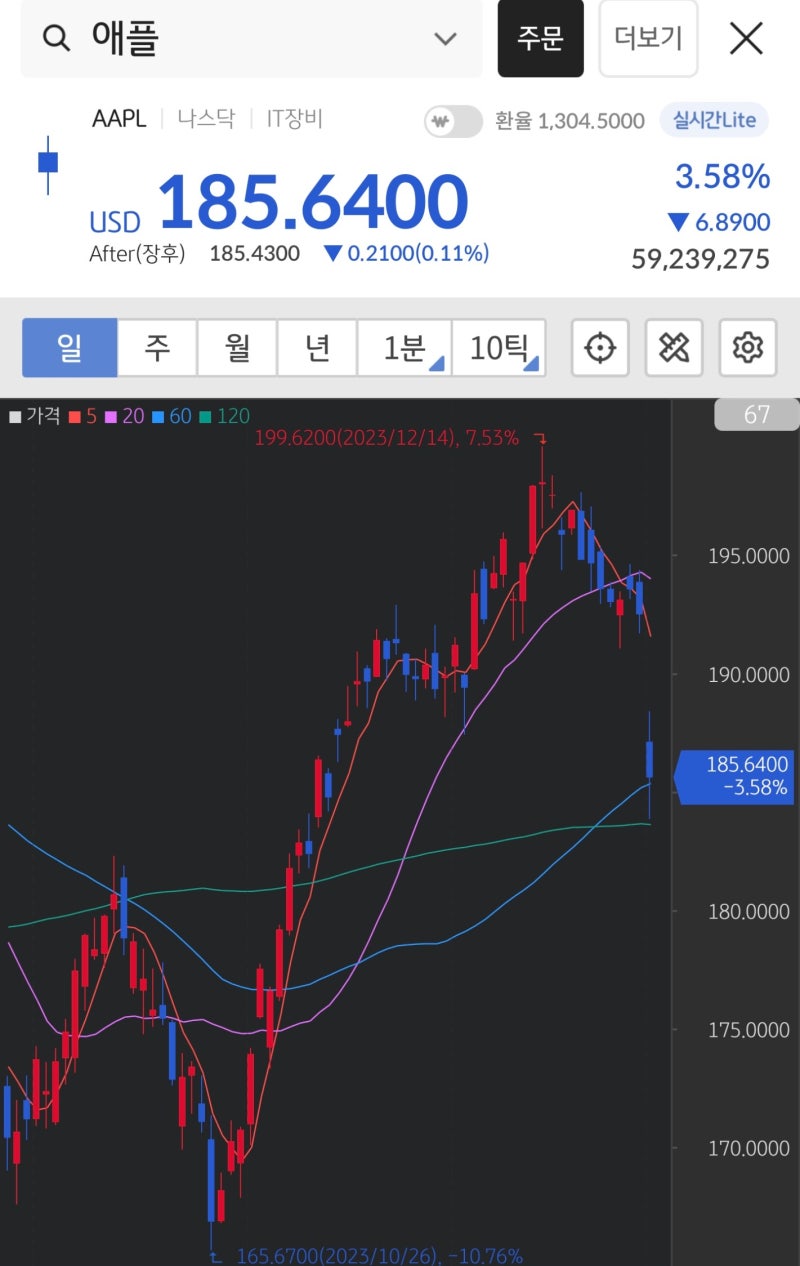800x1266 pixels.
Task: Activate the crosshair target tool
Action: [600, 348]
